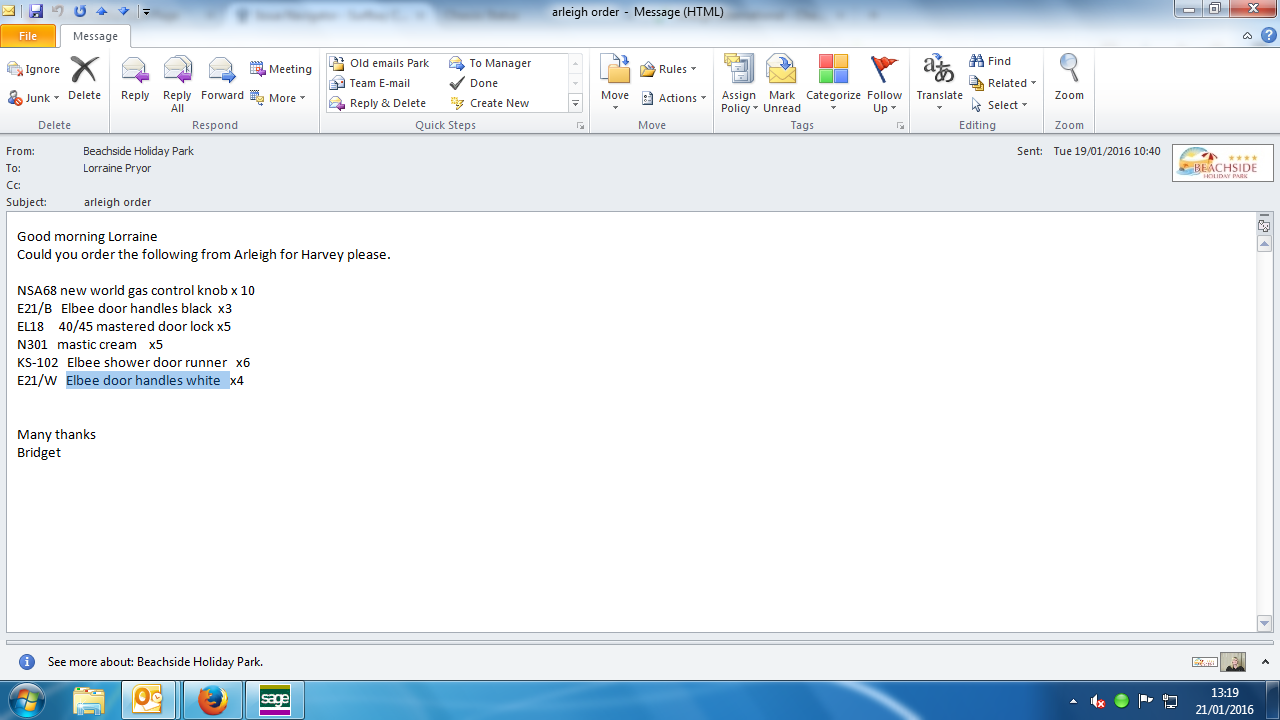Click the line NSA68 new world gas control knob
The image size is (1280, 720).
tap(136, 291)
